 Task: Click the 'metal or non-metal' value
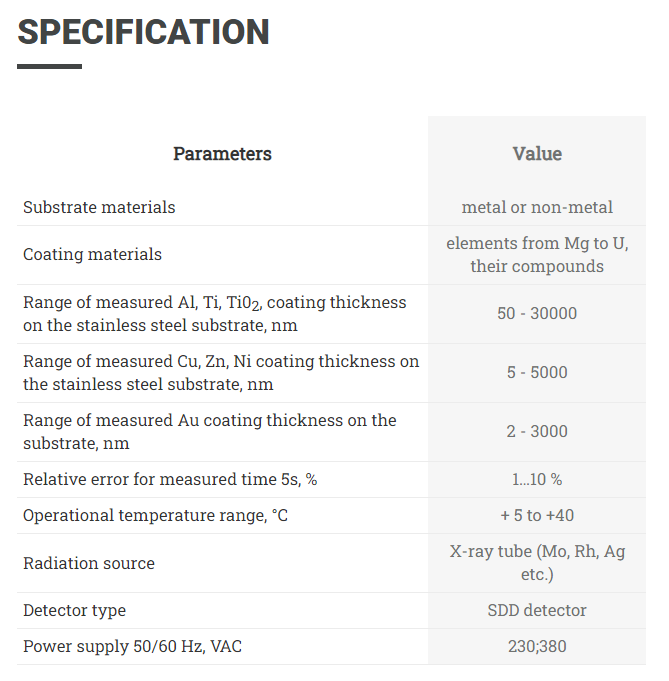tap(537, 208)
